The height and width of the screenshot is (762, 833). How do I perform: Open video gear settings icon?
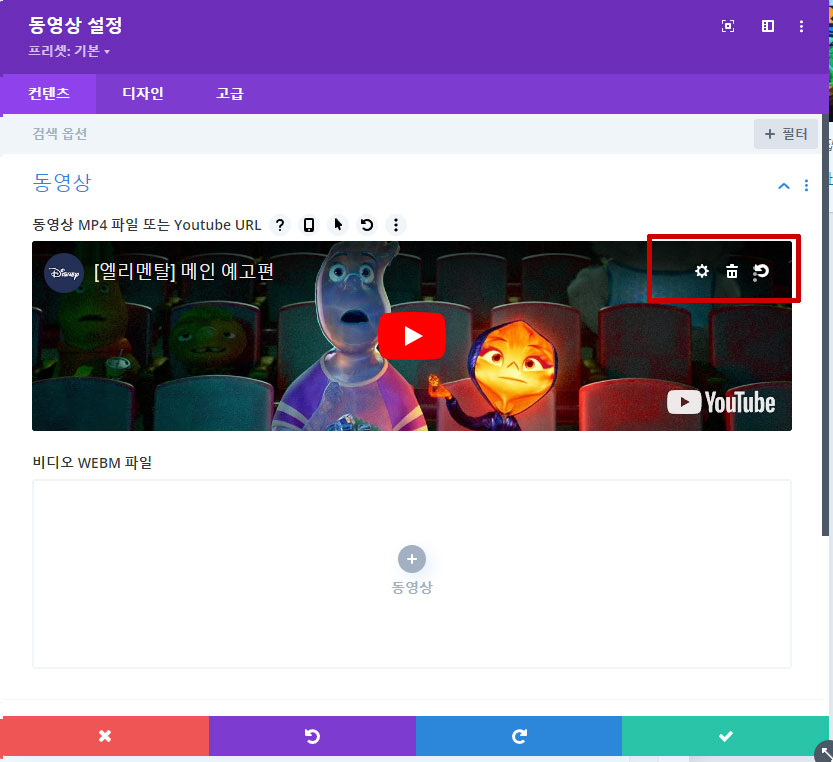[x=702, y=271]
